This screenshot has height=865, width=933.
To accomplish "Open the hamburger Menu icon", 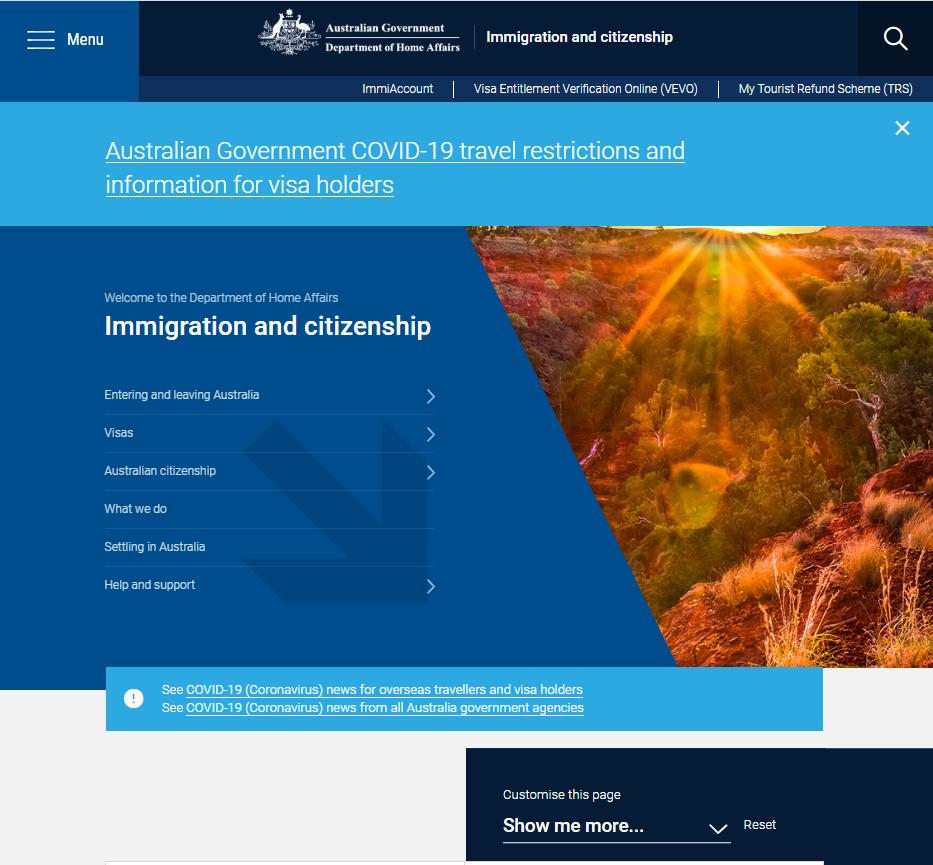I will (40, 39).
